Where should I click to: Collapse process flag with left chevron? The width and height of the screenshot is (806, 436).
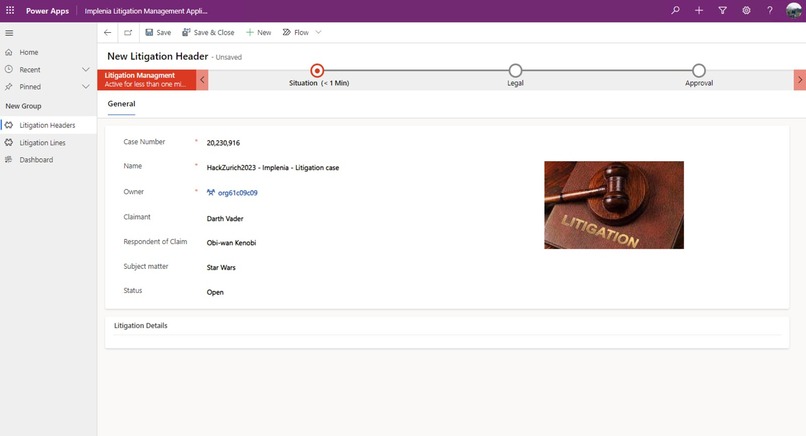(x=202, y=80)
